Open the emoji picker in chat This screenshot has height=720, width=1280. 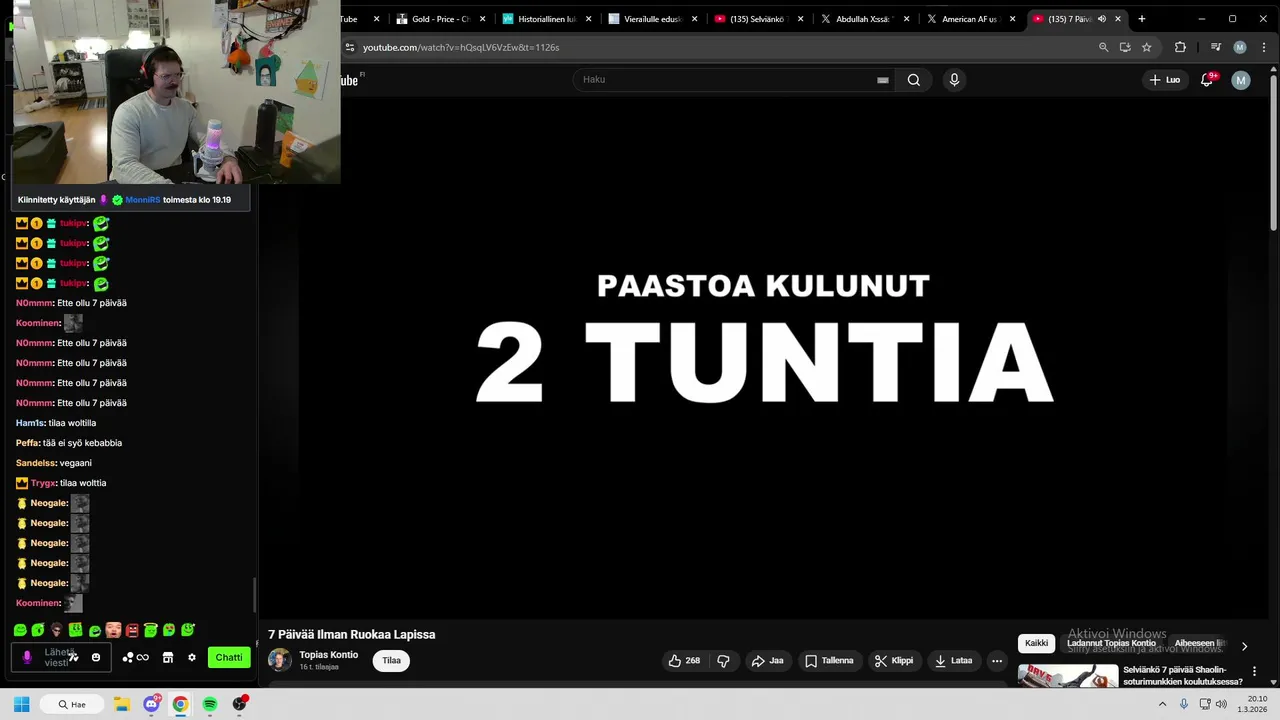point(96,657)
